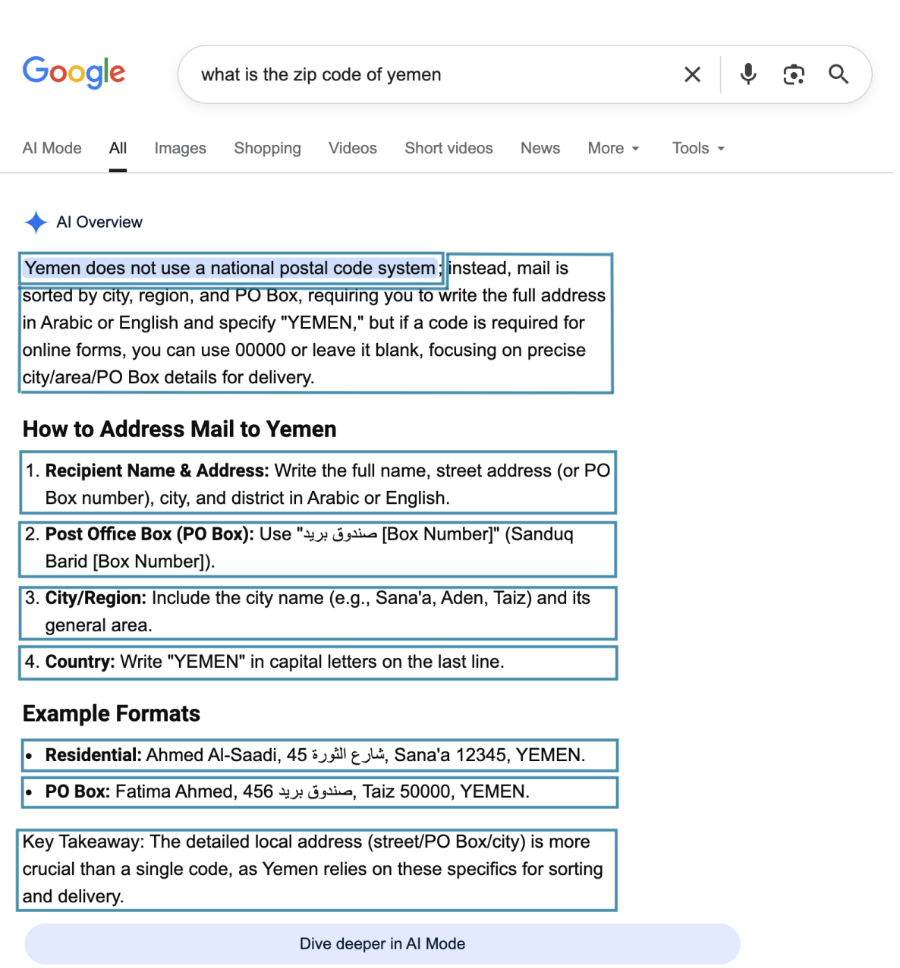Click the AI Overview sparkle icon

(x=36, y=222)
